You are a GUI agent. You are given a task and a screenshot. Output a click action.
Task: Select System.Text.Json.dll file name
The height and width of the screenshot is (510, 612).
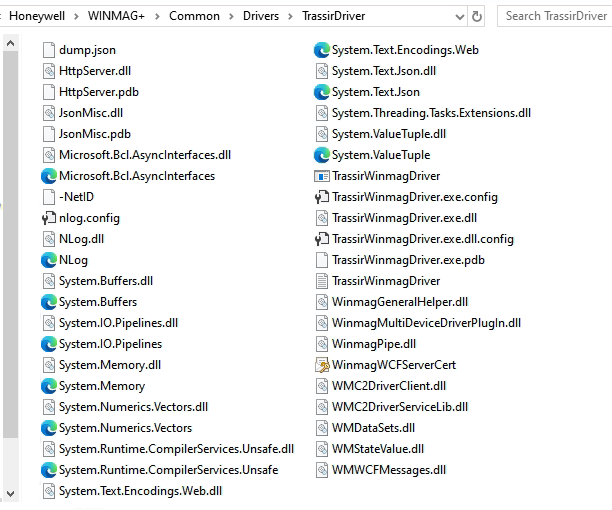pyautogui.click(x=384, y=71)
